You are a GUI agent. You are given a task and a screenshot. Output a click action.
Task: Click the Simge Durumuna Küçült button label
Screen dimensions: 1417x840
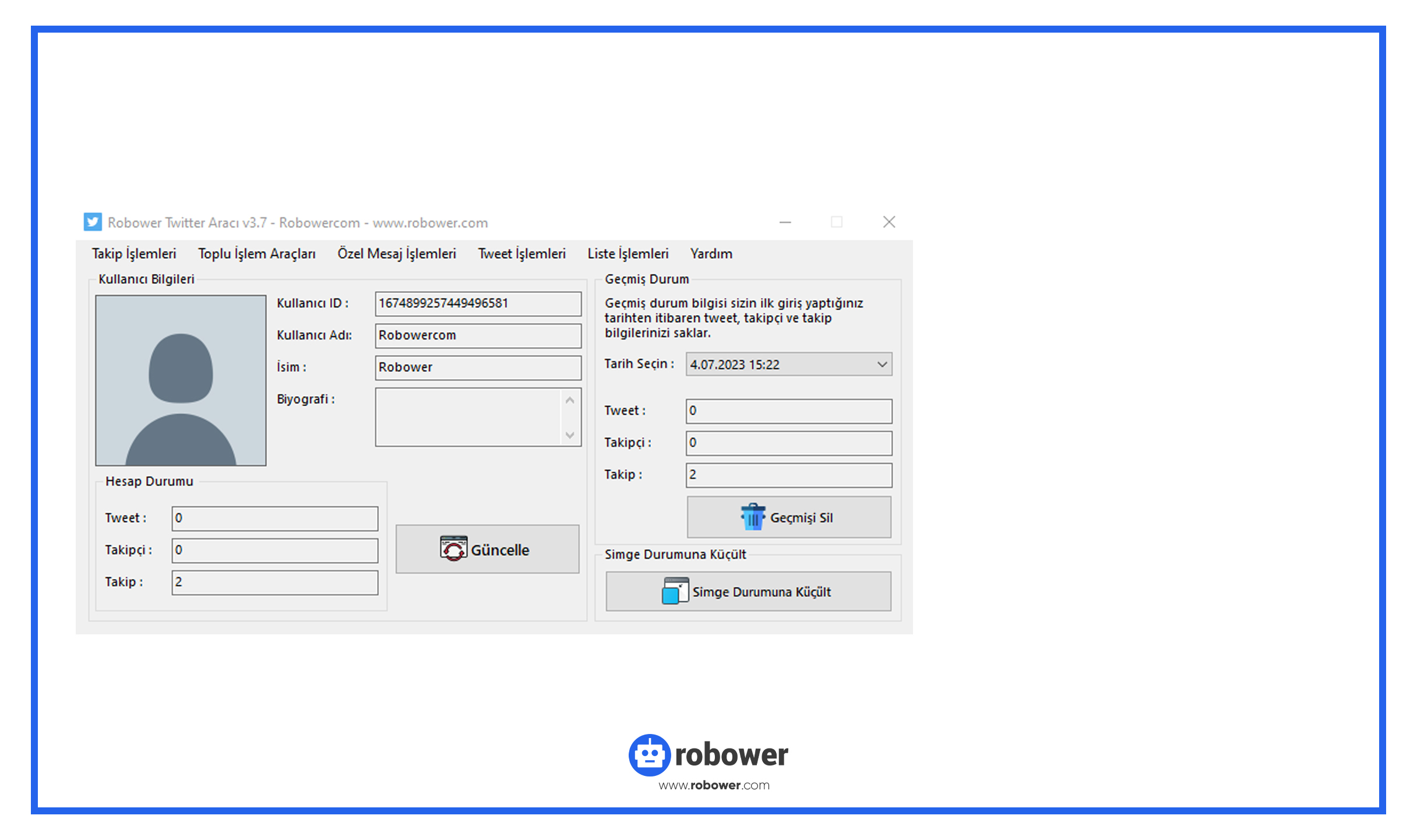pyautogui.click(x=762, y=592)
